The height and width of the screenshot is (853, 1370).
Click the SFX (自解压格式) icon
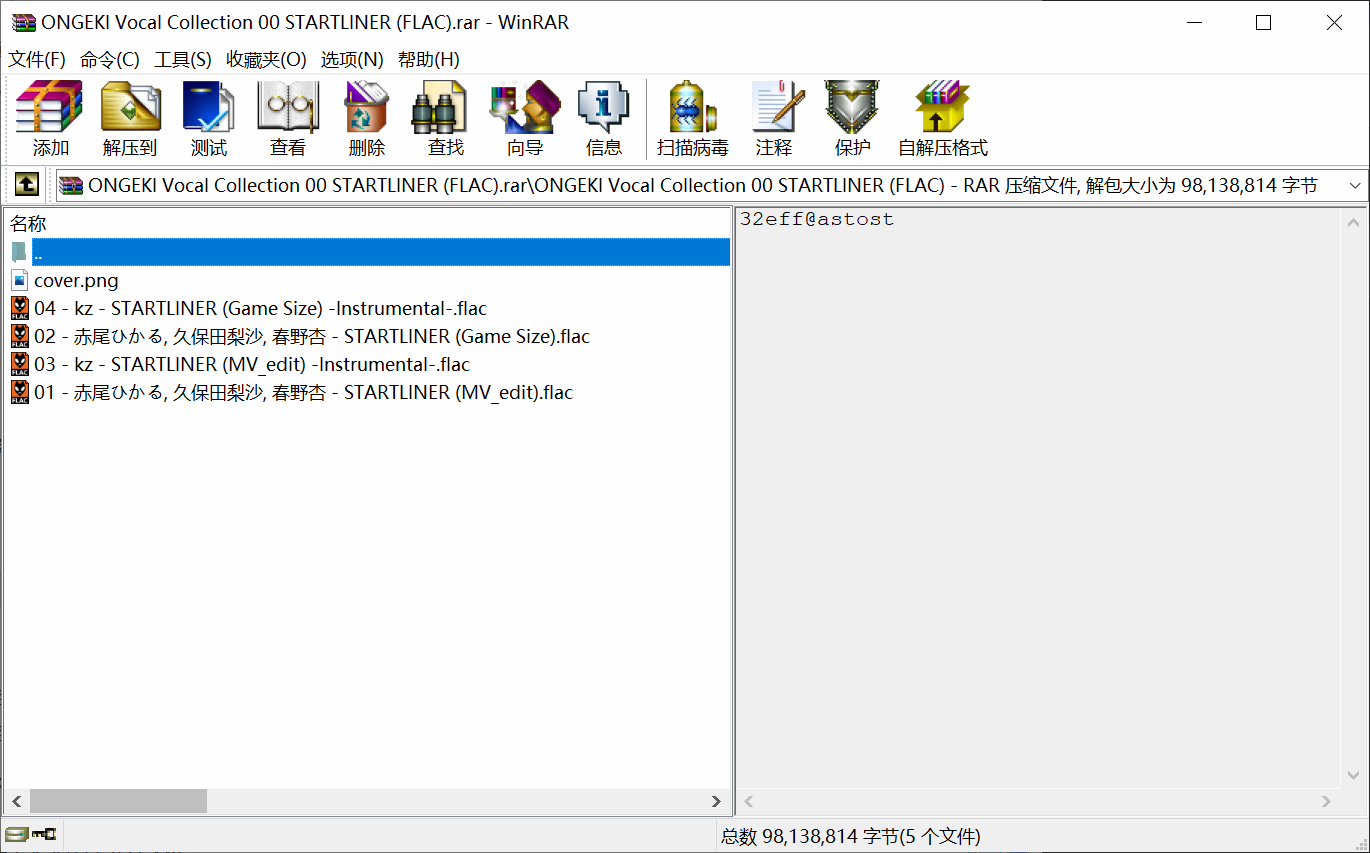[x=943, y=119]
